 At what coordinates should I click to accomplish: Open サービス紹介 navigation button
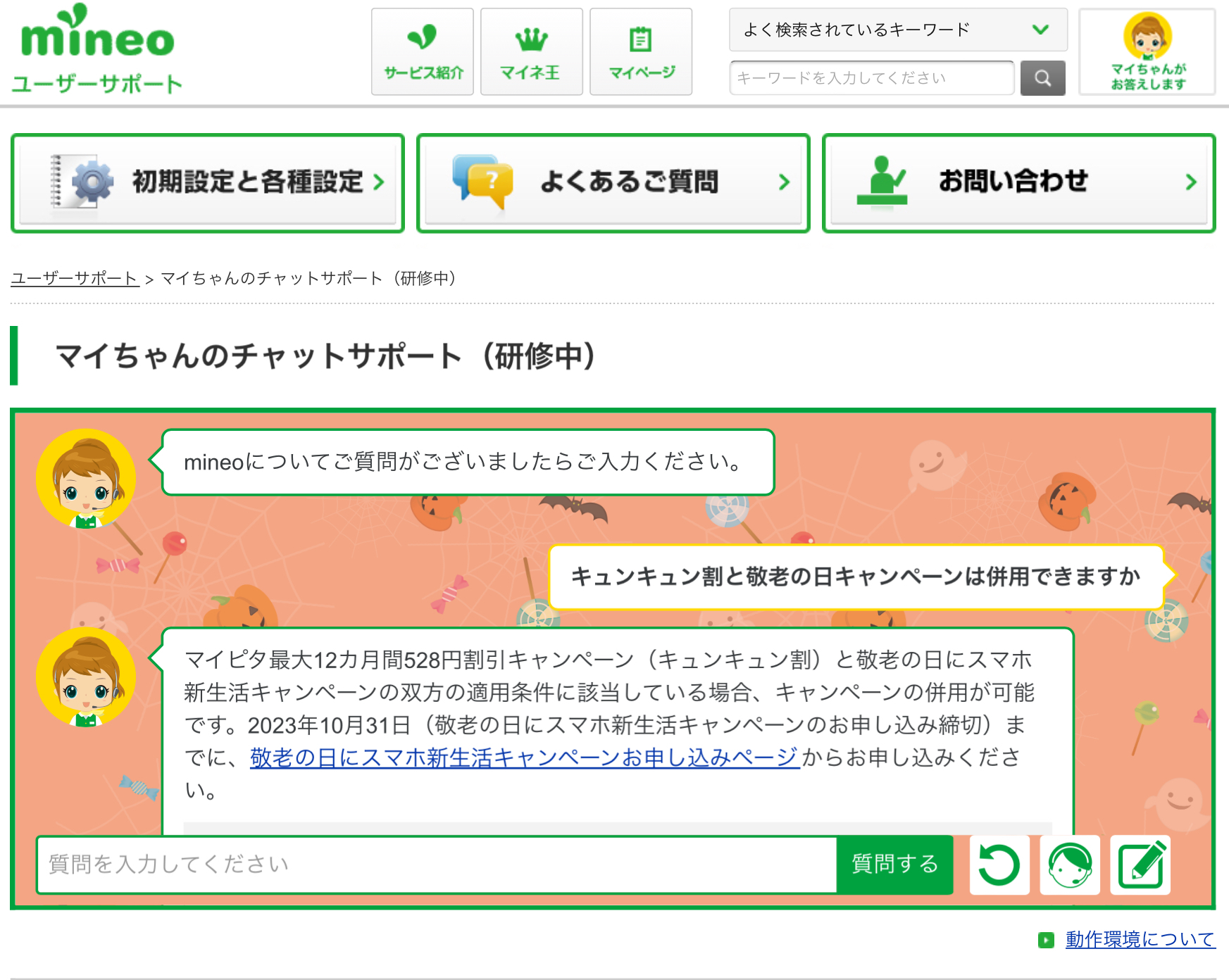[x=423, y=51]
